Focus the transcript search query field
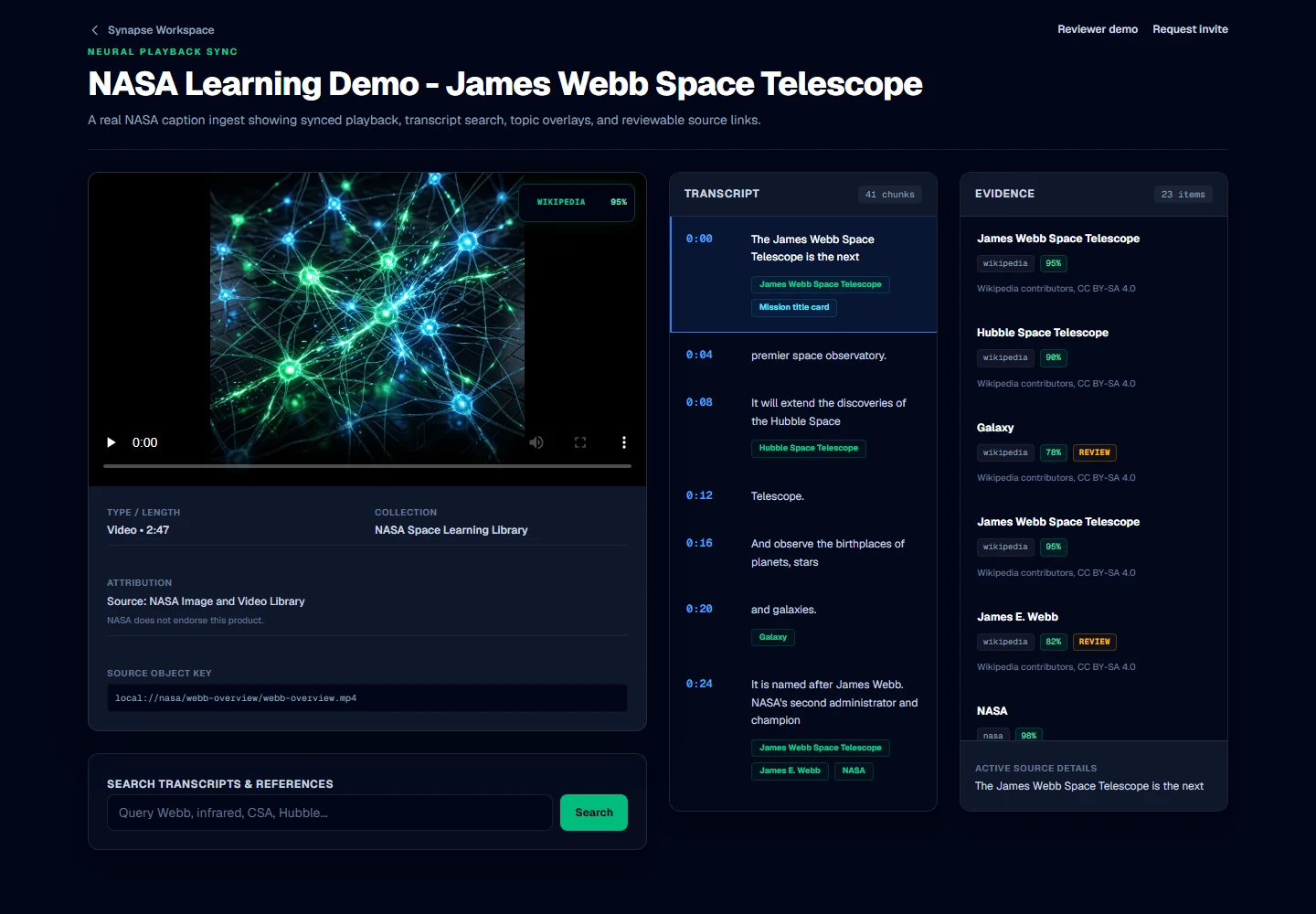 click(x=330, y=813)
